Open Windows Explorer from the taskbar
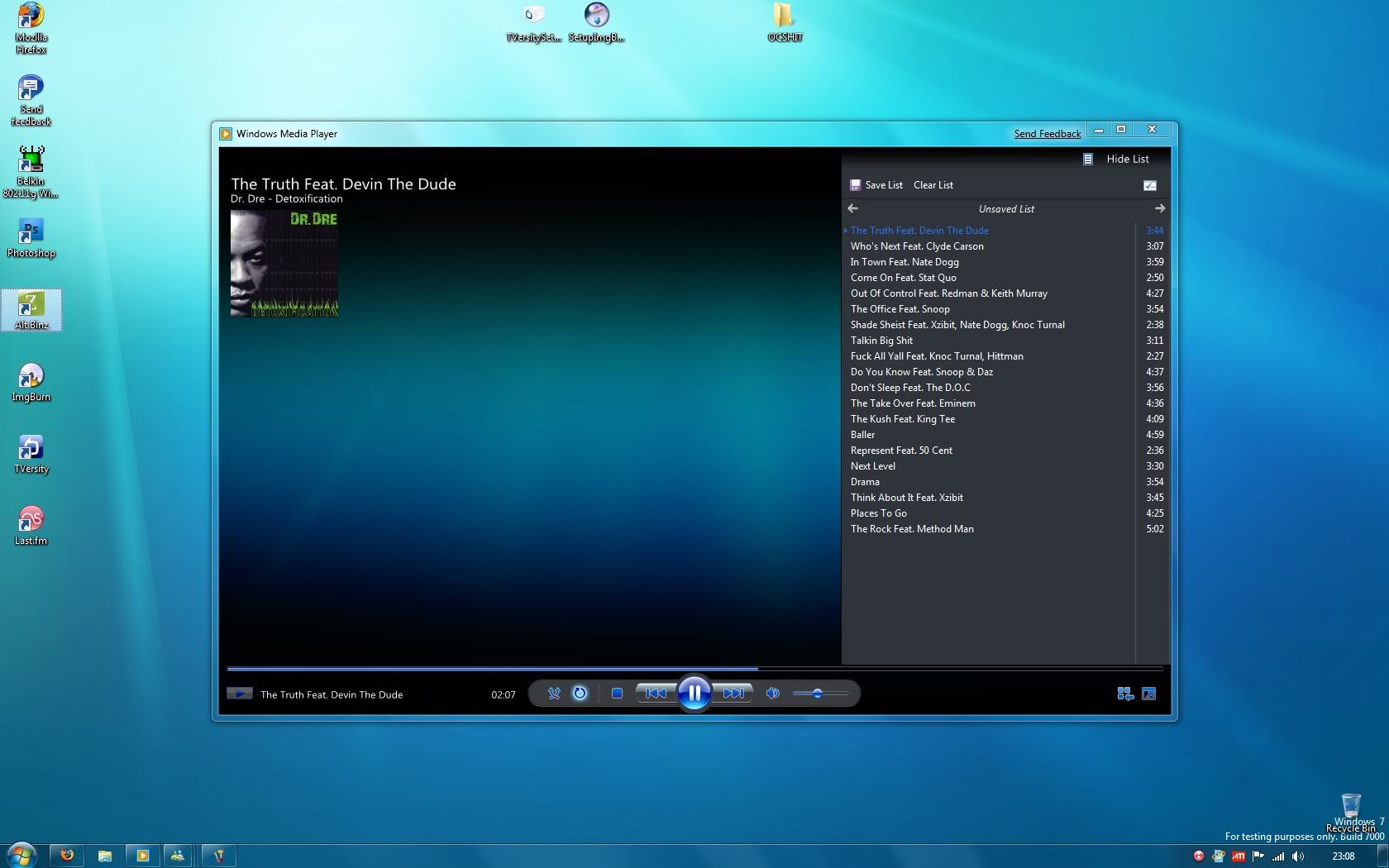This screenshot has height=868, width=1389. pos(105,856)
